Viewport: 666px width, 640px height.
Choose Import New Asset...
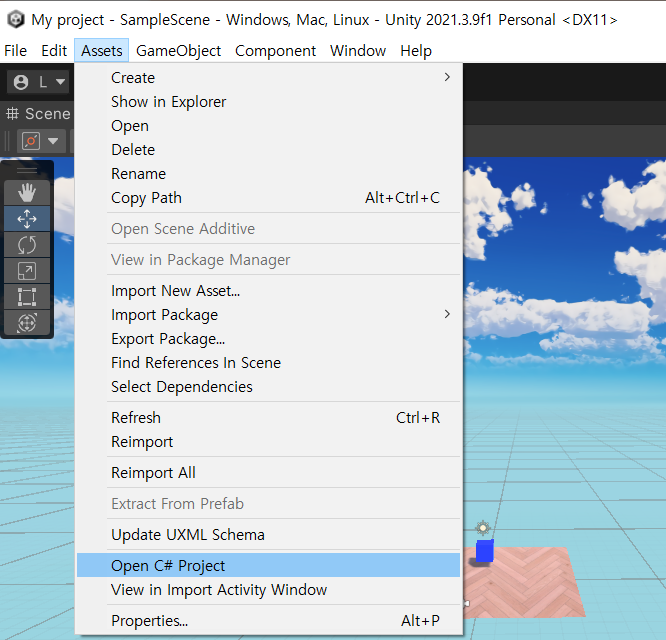pyautogui.click(x=268, y=291)
